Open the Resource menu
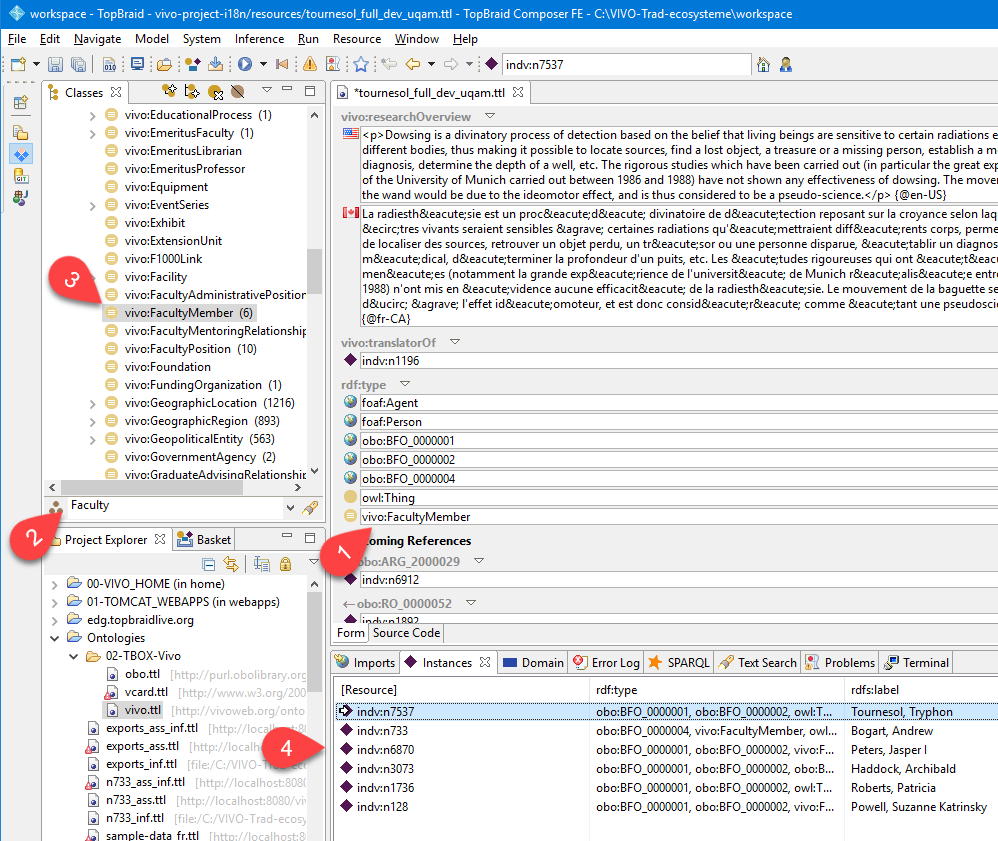Screen dimensions: 998x841 click(356, 39)
